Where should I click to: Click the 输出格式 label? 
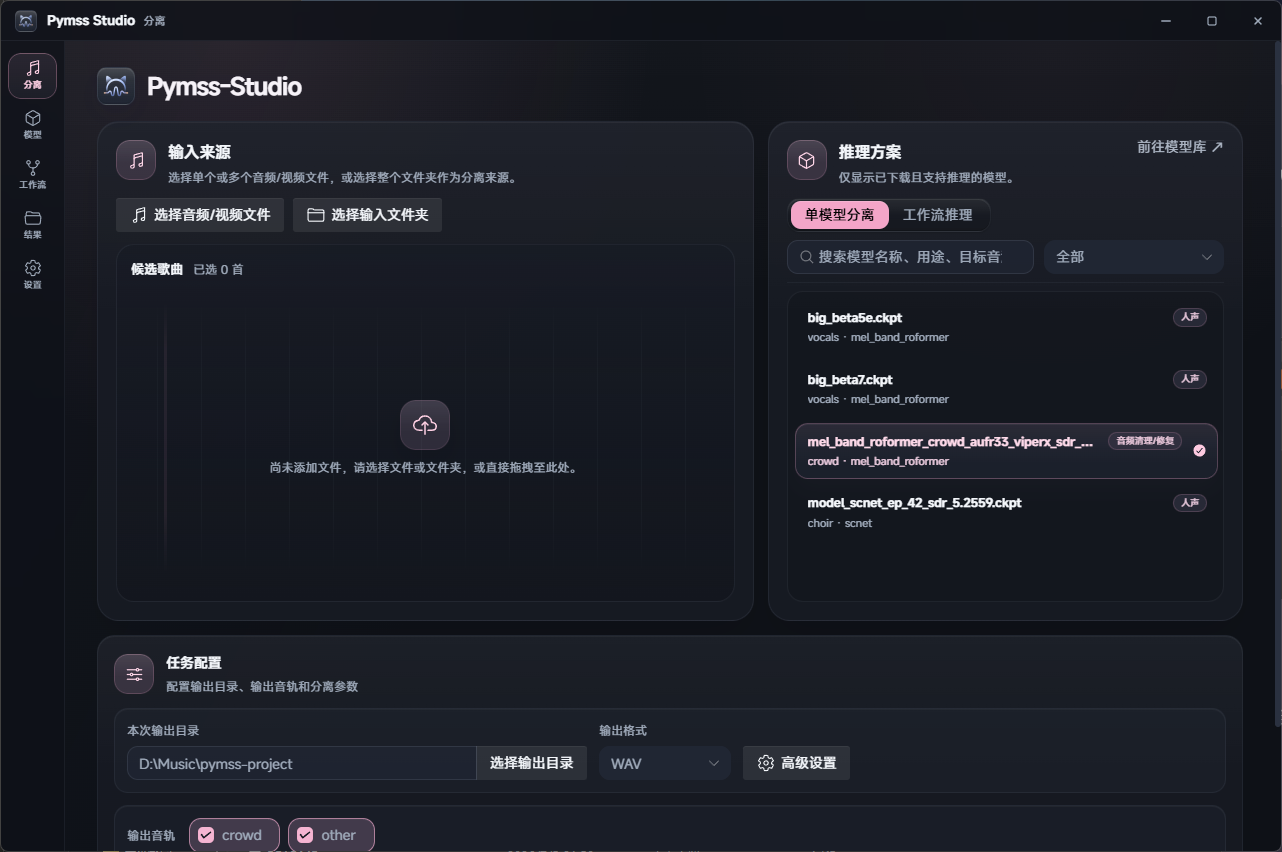(x=623, y=731)
